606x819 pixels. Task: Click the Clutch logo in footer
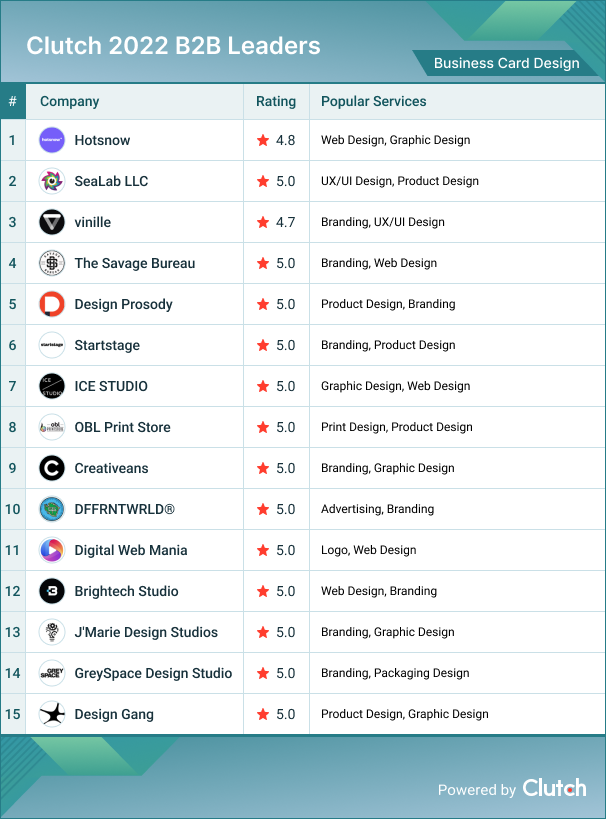coord(554,788)
